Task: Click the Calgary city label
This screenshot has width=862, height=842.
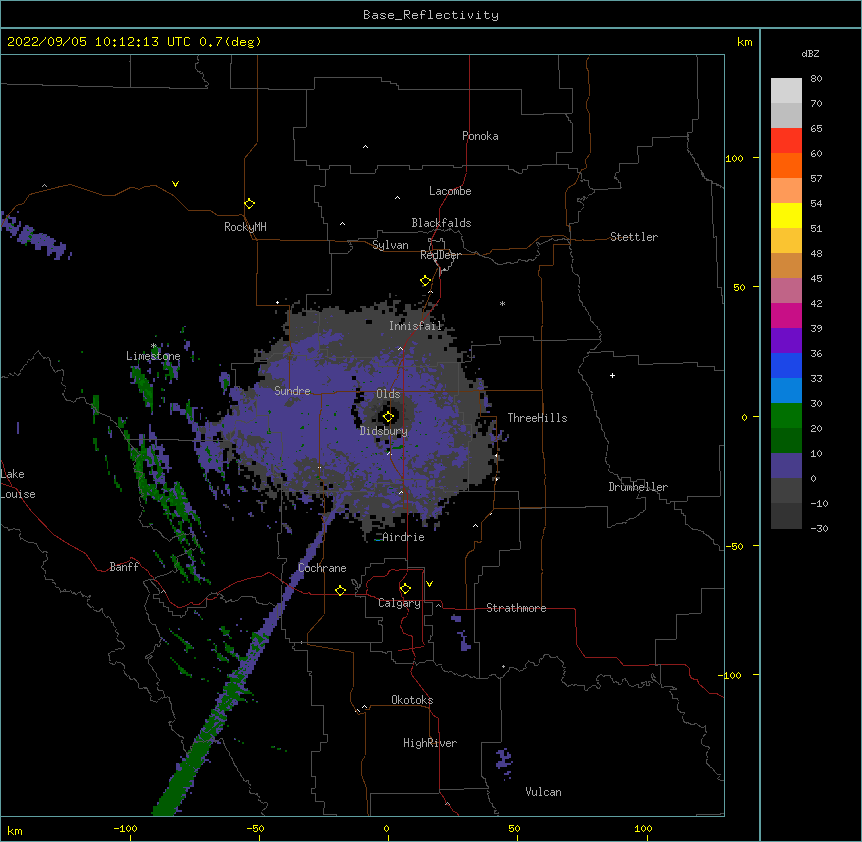Action: point(400,603)
